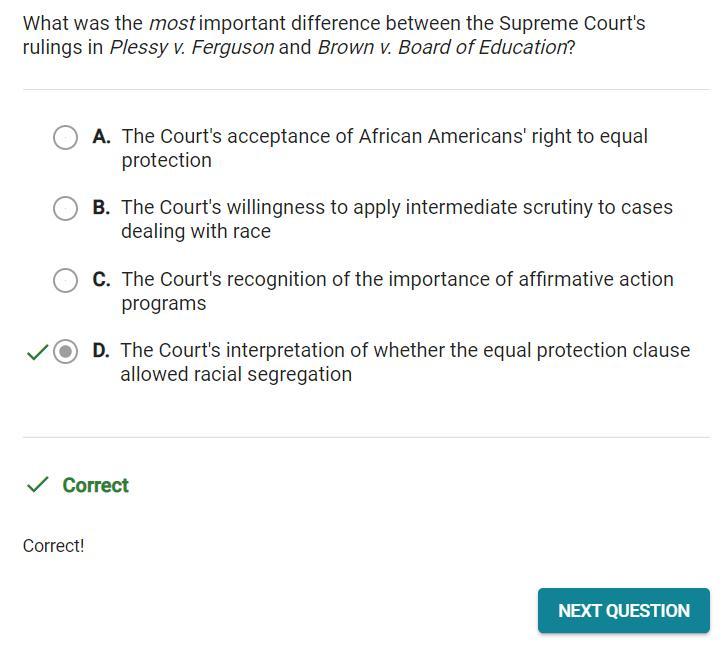This screenshot has height=646, width=727.
Task: Click the green "Correct" heading text
Action: (x=95, y=485)
